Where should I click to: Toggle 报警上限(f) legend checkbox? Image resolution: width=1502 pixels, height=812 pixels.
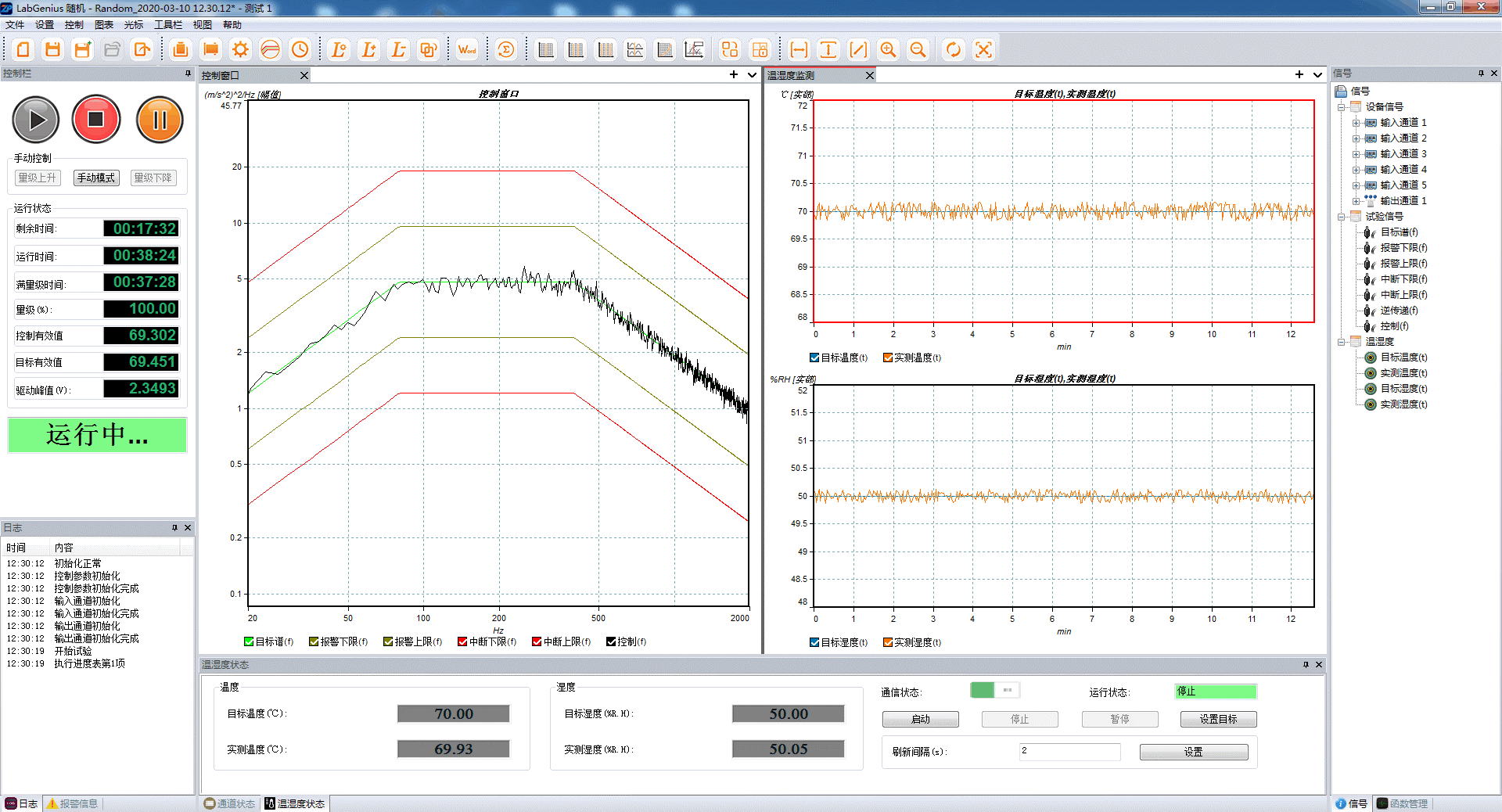point(388,641)
